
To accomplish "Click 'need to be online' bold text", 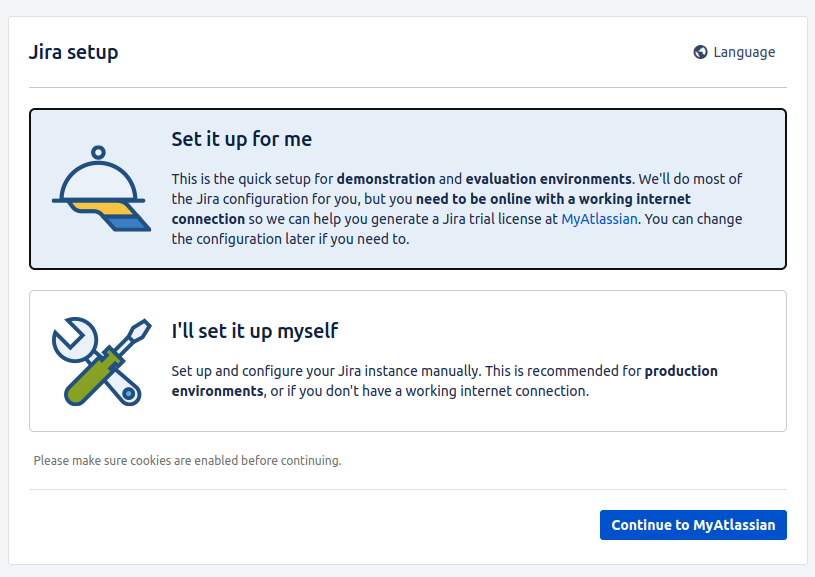I will coord(468,199).
